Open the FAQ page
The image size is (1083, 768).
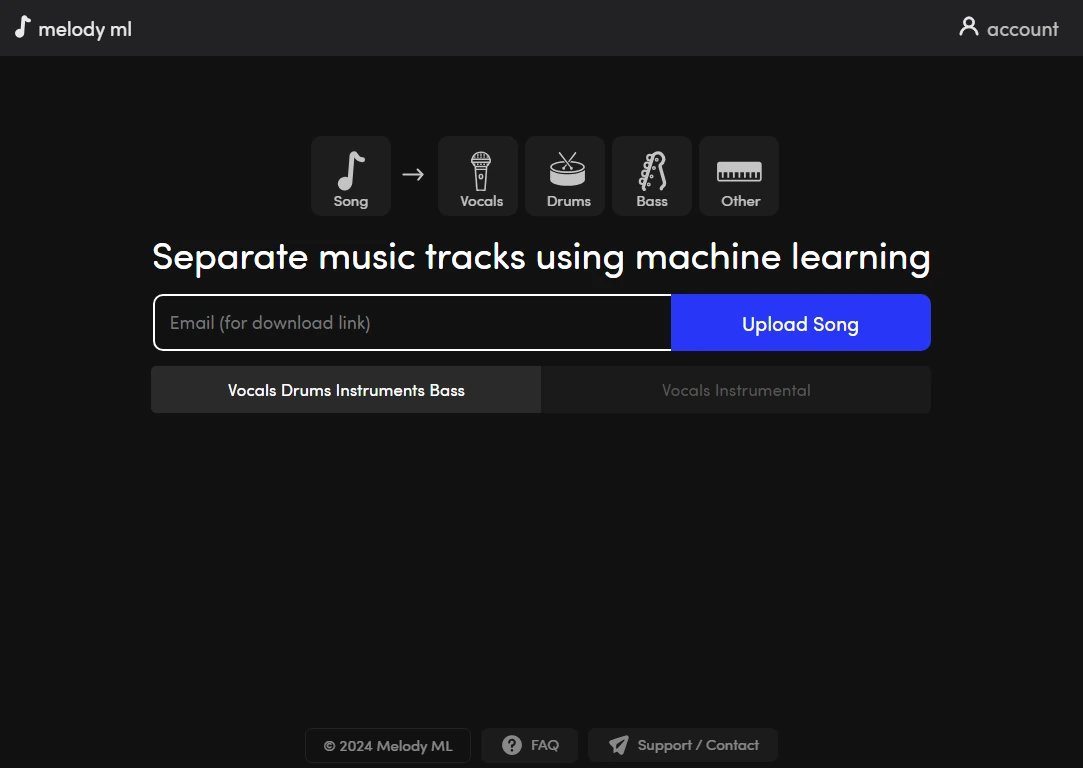530,745
